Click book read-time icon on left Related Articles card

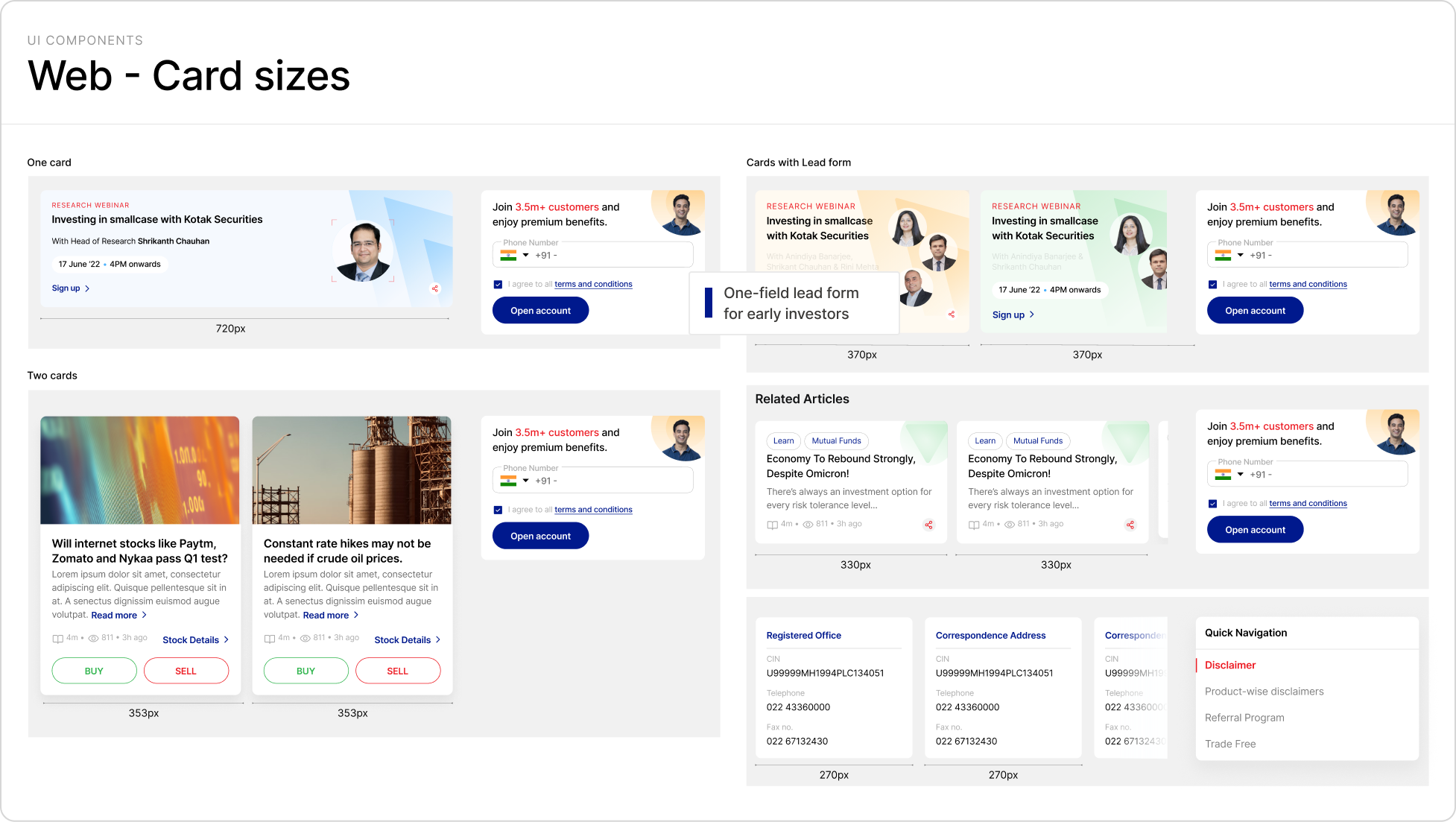tap(772, 525)
